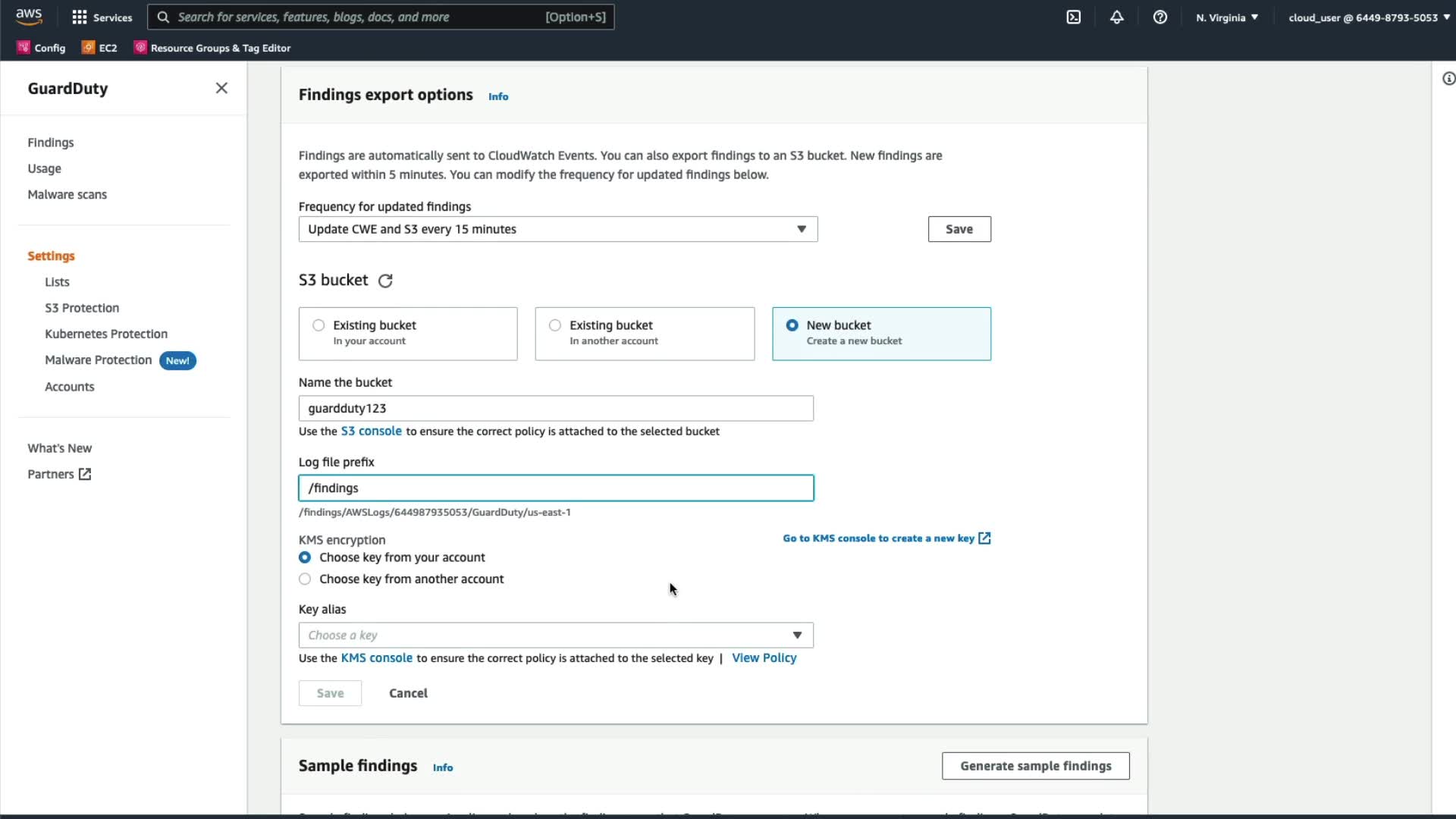Image resolution: width=1456 pixels, height=819 pixels.
Task: Select Existing bucket in your account
Action: (x=319, y=325)
